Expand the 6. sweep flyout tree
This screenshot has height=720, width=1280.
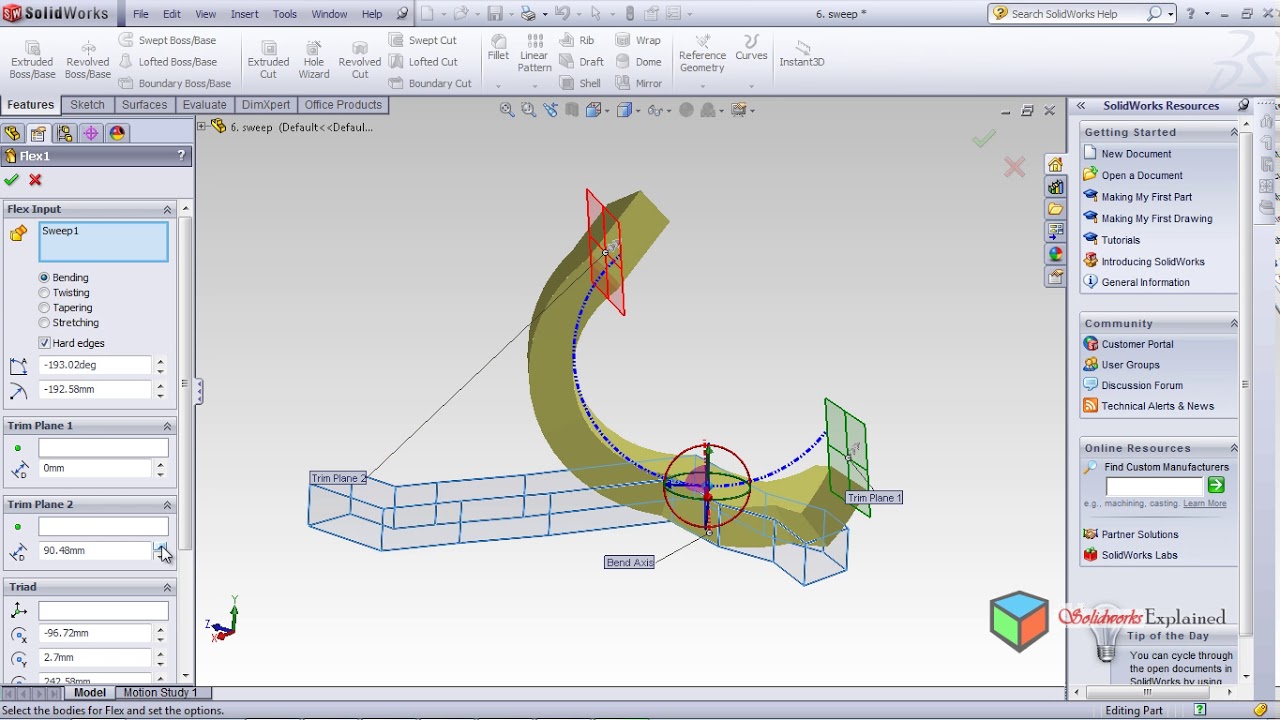(202, 127)
